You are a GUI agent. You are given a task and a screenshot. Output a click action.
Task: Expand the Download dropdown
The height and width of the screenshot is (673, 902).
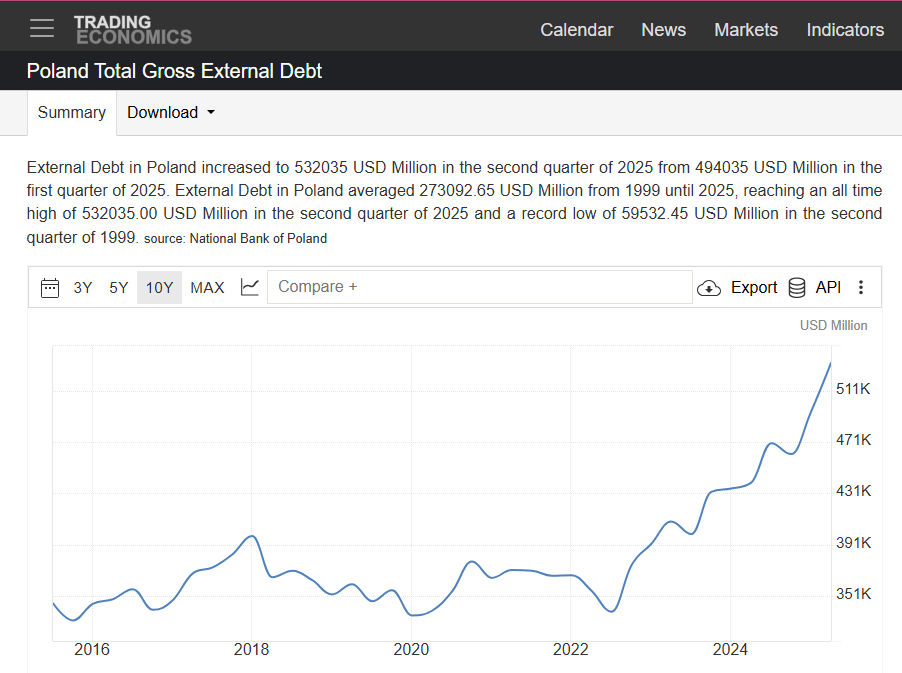[171, 113]
